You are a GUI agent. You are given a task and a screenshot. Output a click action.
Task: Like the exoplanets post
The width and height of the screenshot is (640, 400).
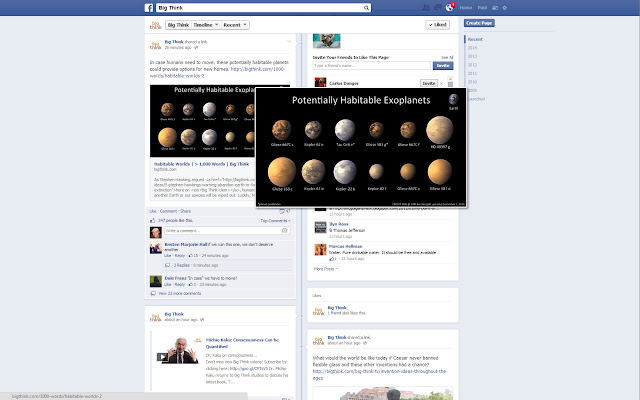[153, 211]
